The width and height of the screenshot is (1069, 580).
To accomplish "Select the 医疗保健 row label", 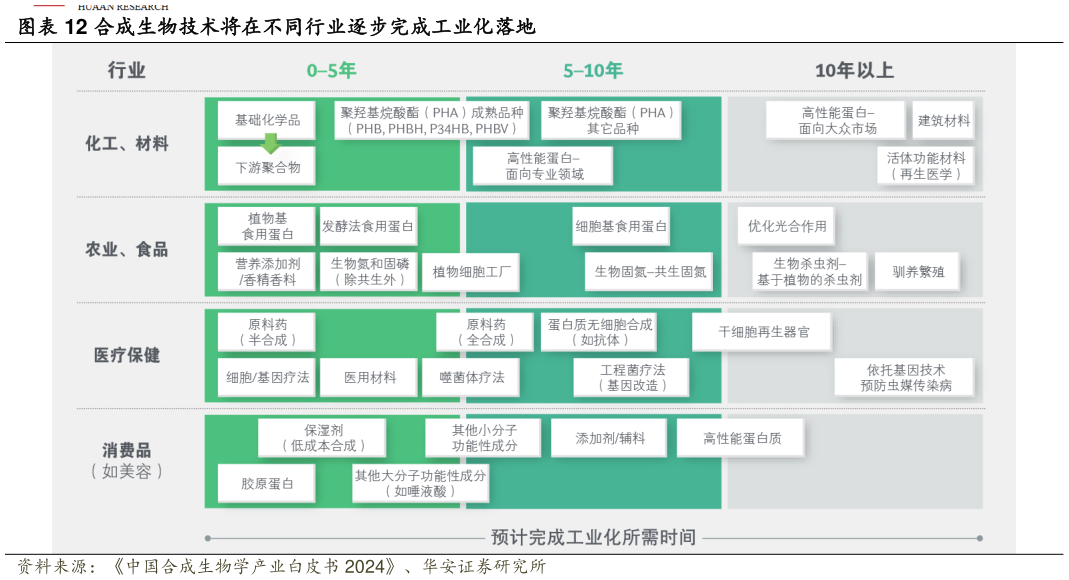I will [x=126, y=355].
